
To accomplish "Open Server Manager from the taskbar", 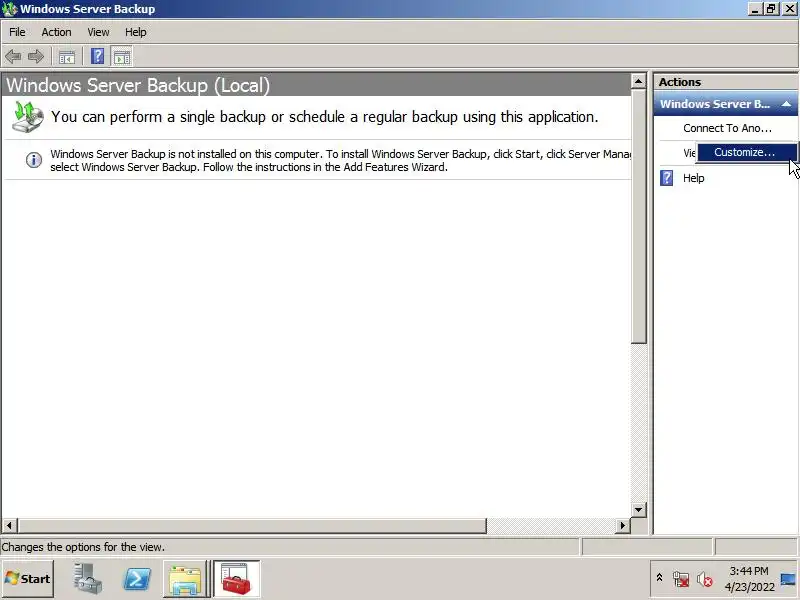I will (x=86, y=579).
